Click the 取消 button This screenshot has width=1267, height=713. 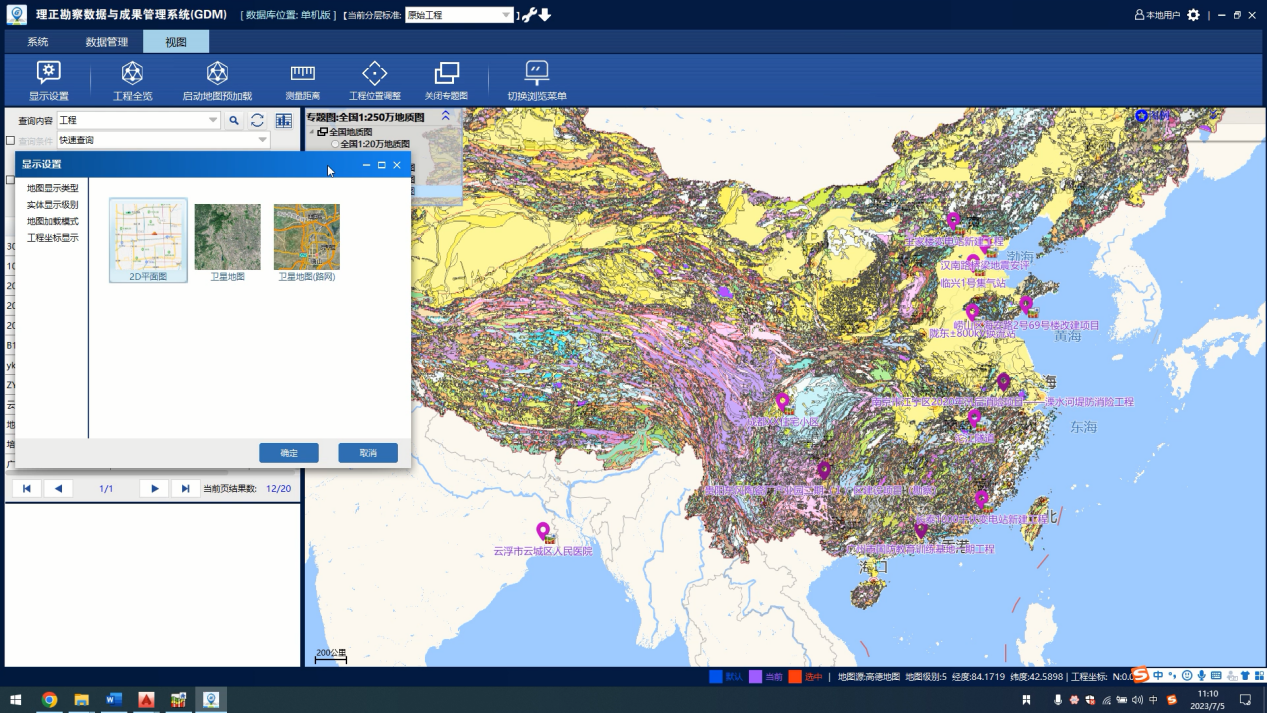tap(368, 453)
